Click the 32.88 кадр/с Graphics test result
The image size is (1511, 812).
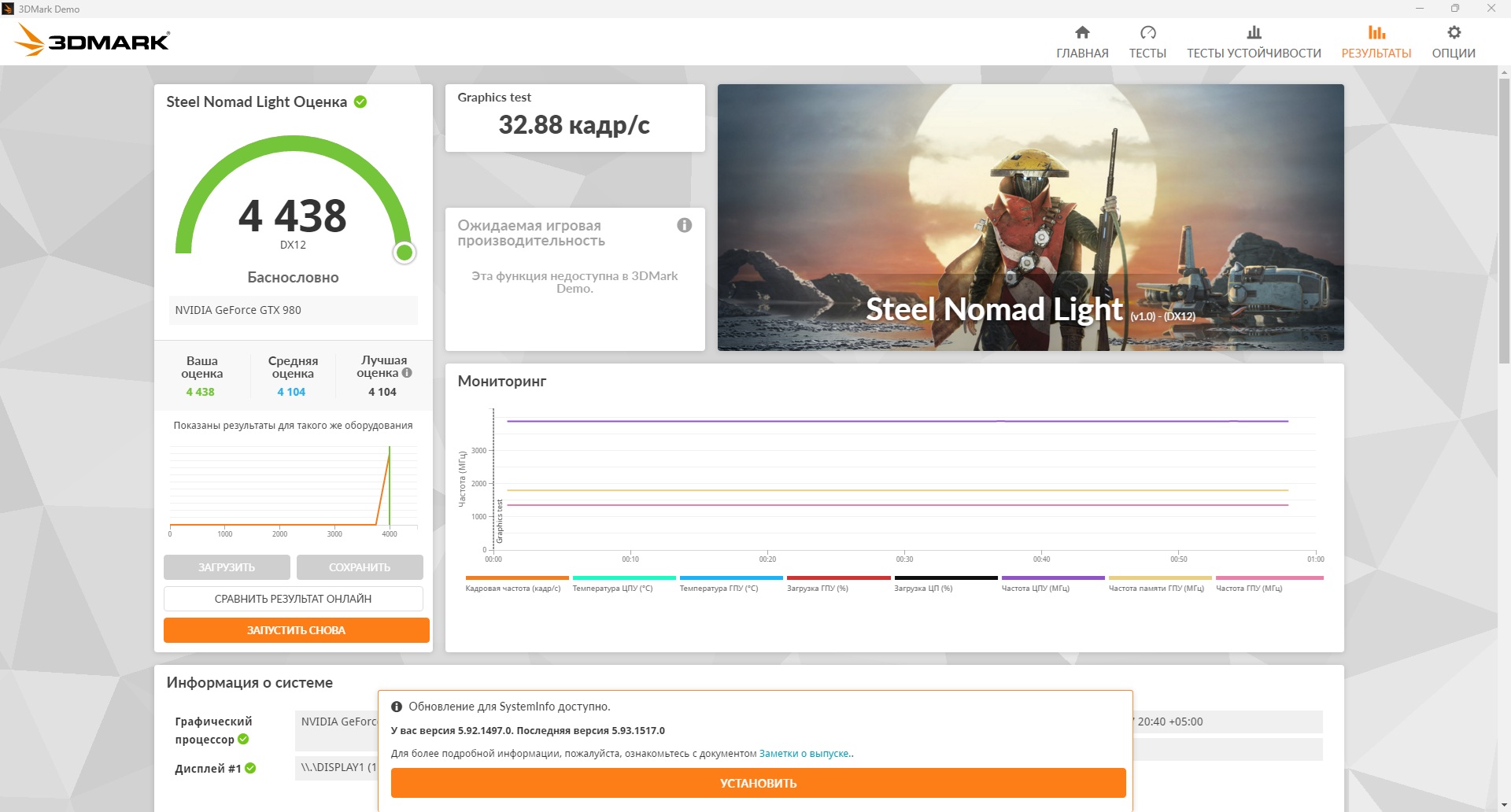(574, 125)
